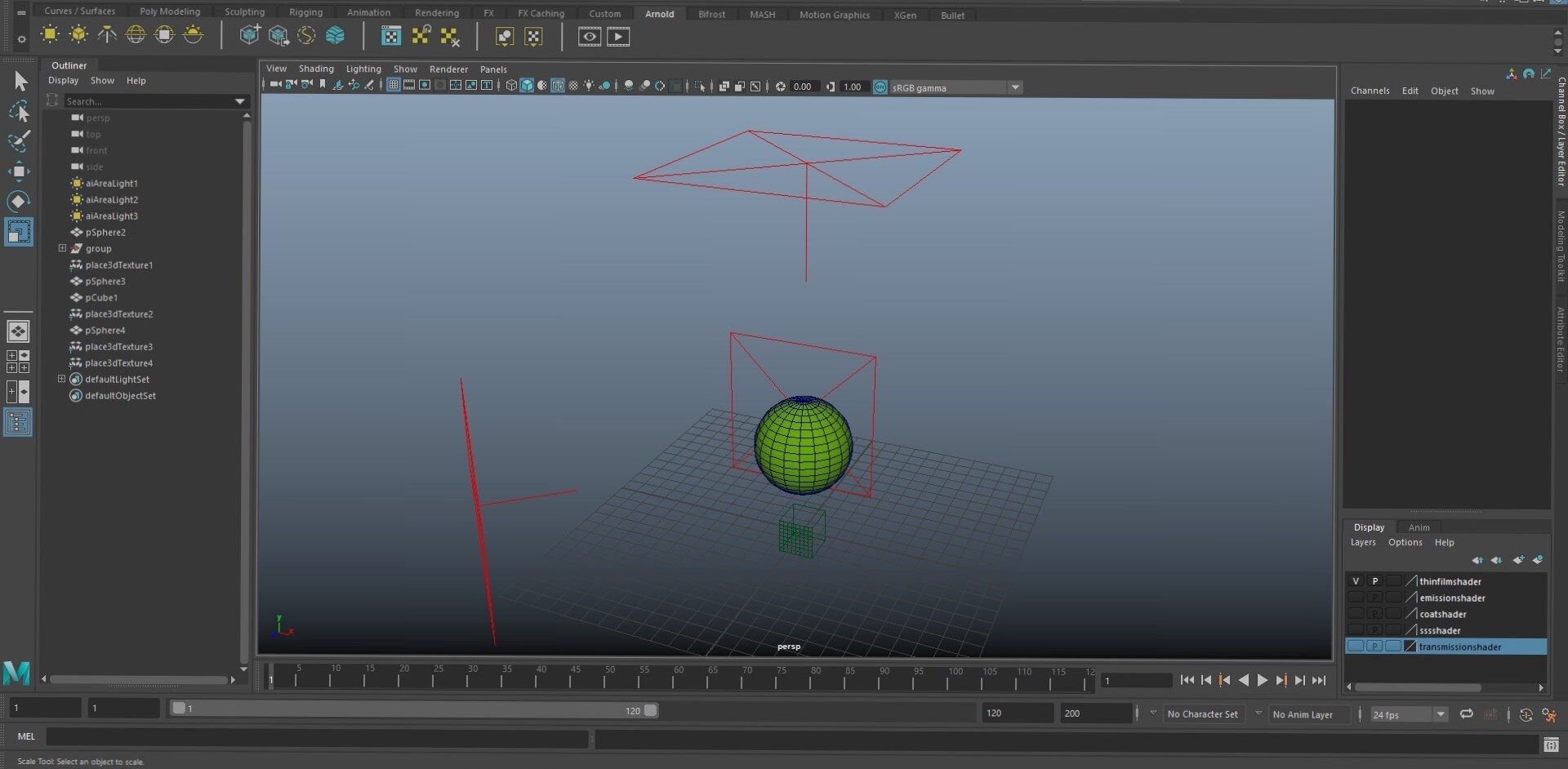Switch to the Poly Modeling shelf tab
Viewport: 1568px width, 769px height.
pos(169,11)
